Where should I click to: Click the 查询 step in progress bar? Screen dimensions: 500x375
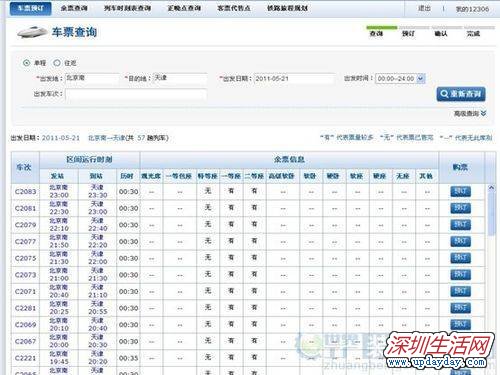click(377, 34)
